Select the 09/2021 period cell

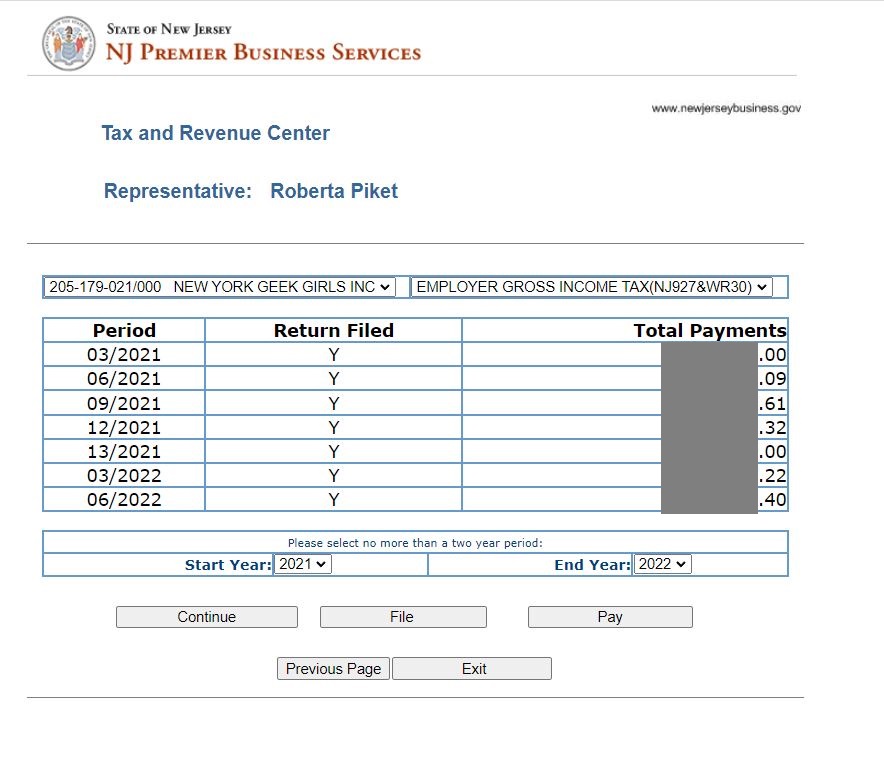124,403
